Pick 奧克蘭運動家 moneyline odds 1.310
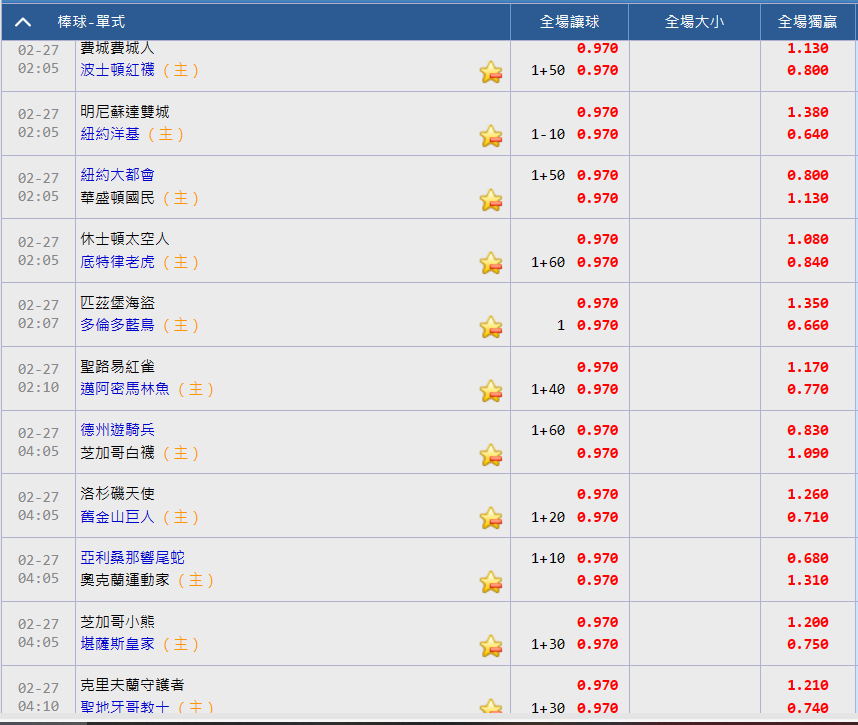The image size is (858, 725). 808,580
